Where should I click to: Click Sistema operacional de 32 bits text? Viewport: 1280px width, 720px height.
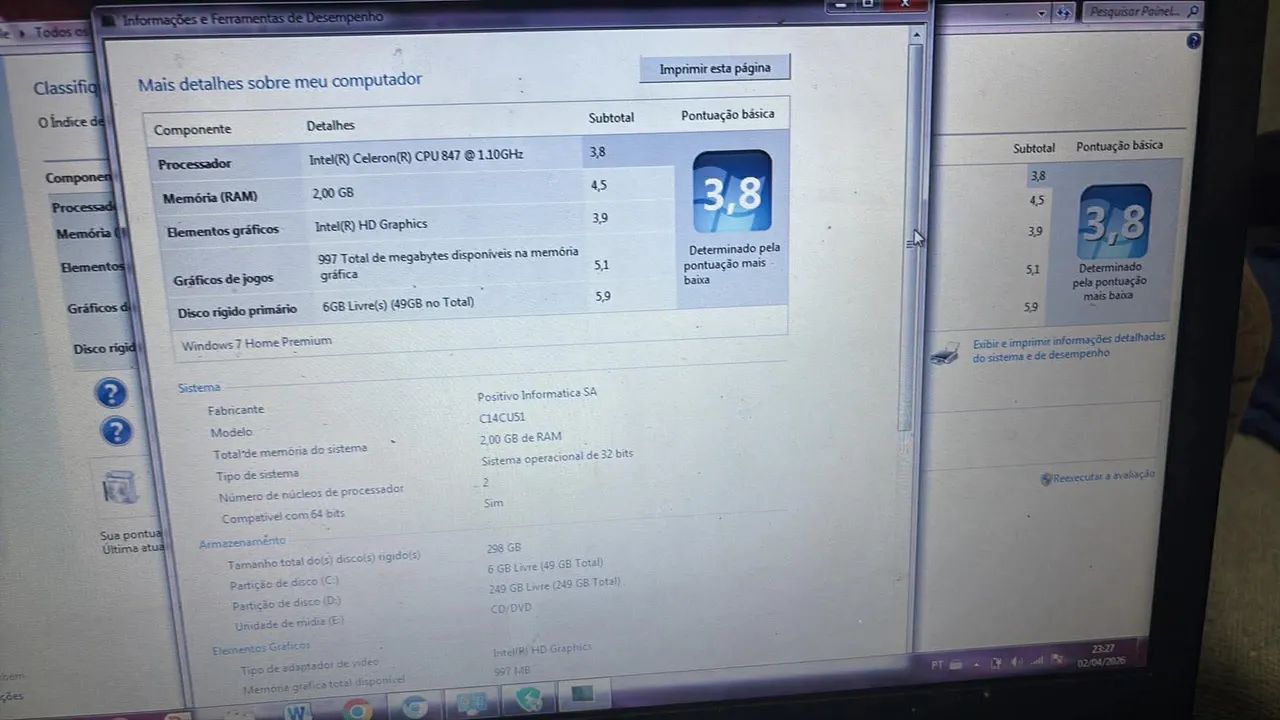click(x=557, y=456)
